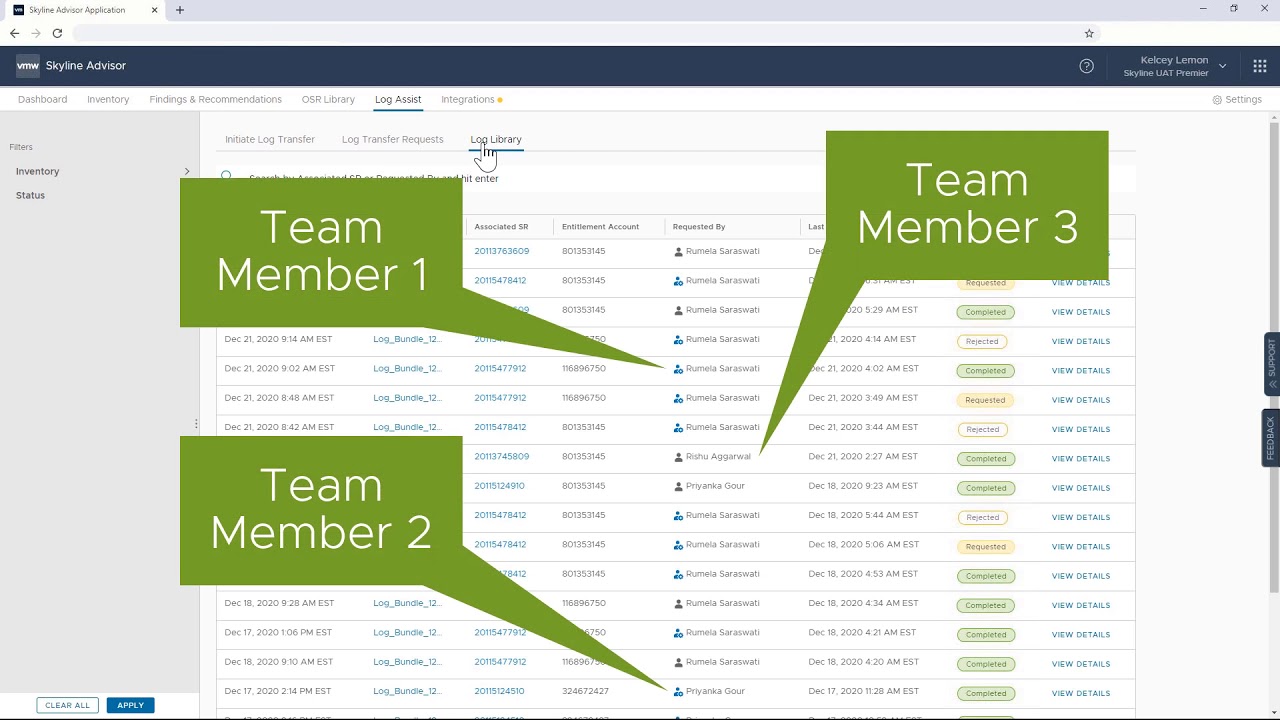The image size is (1280, 720).
Task: Click the user icon beside Priyanka Gour, 9:23 AM row
Action: click(x=678, y=486)
